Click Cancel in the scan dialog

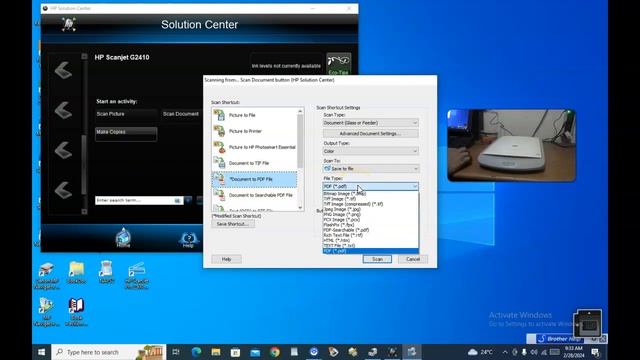click(x=413, y=259)
